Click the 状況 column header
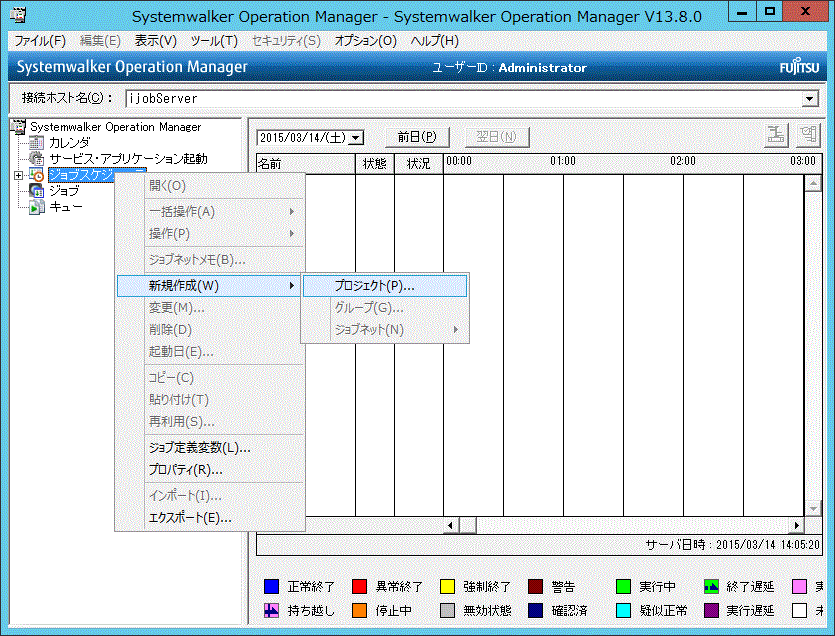This screenshot has width=835, height=636. click(419, 164)
